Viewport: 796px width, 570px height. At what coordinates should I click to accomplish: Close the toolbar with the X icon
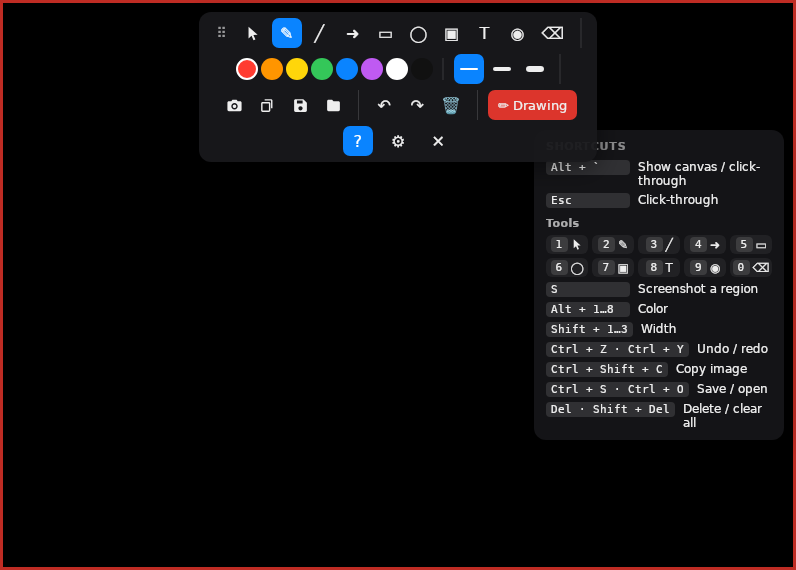(x=438, y=141)
